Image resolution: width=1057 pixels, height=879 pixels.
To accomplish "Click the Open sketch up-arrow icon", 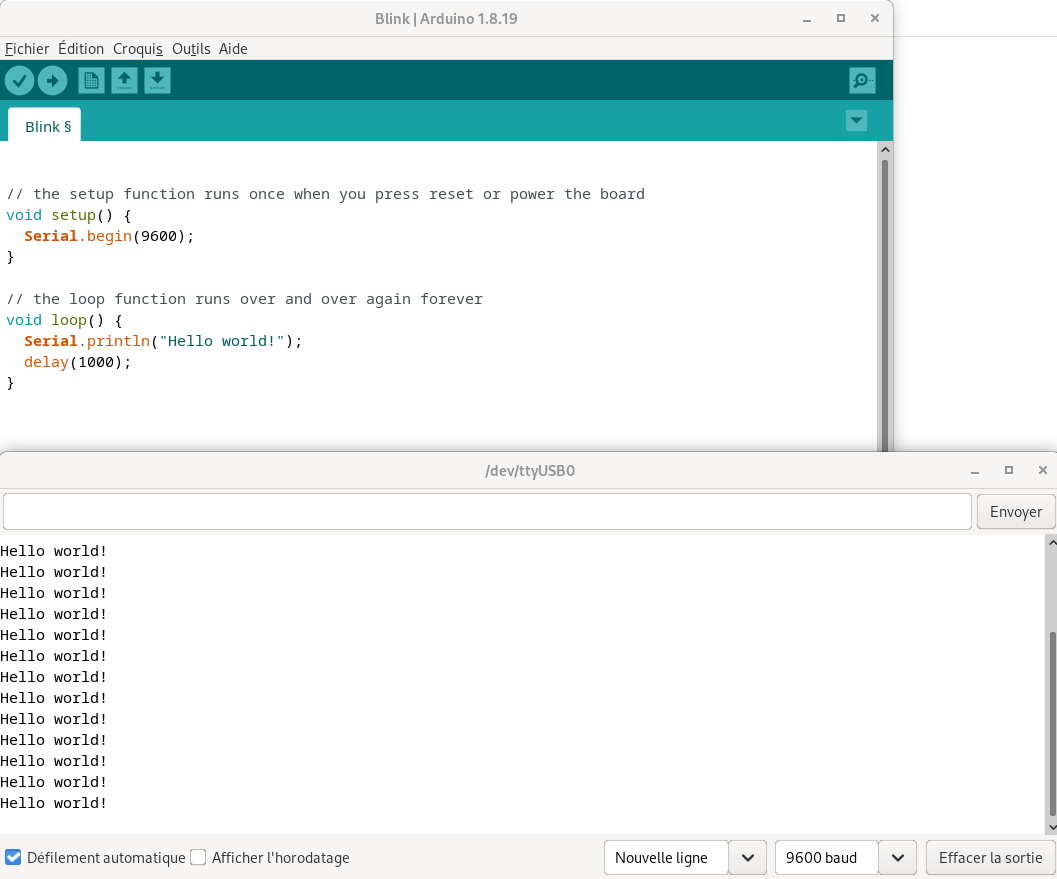I will click(x=124, y=80).
